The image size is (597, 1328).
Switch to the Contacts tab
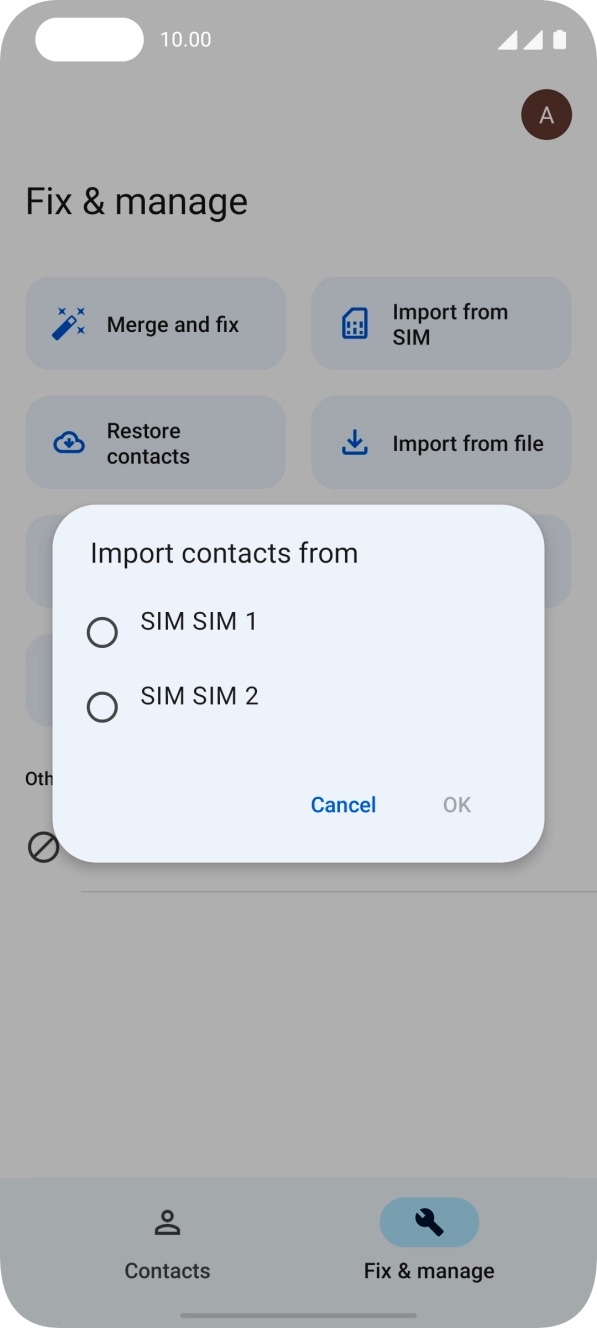tap(167, 1243)
